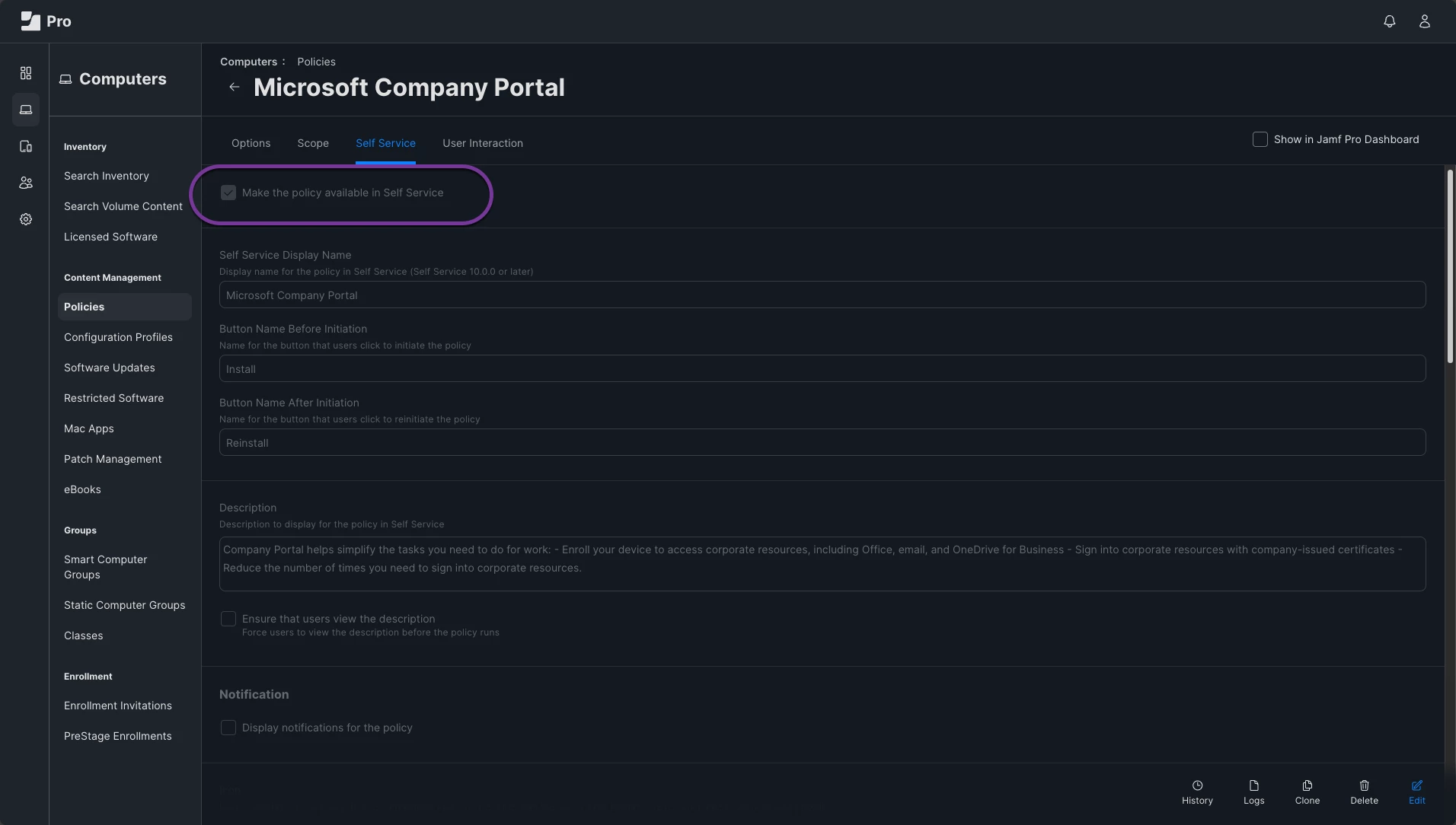Screen dimensions: 1456x825
Task: Switch to the Options tab
Action: 251,143
